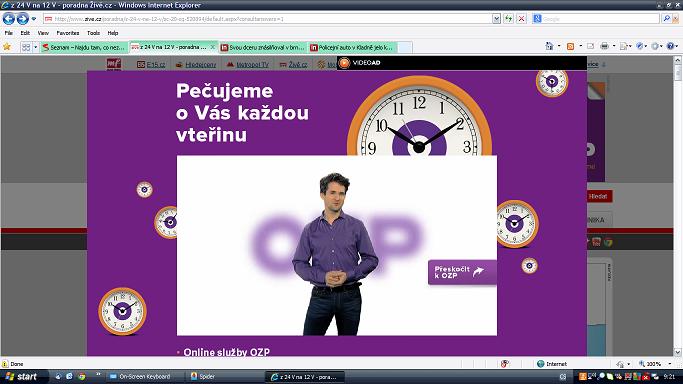Open the recent pages dropdown arrow
Viewport: 683px width, 384px height.
[34, 19]
